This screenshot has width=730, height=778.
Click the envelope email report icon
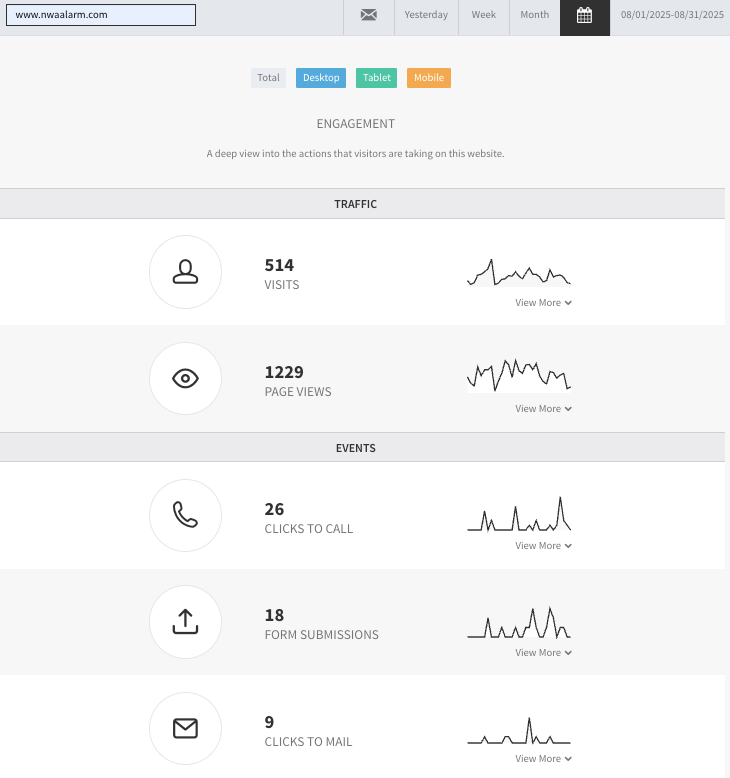[x=369, y=15]
